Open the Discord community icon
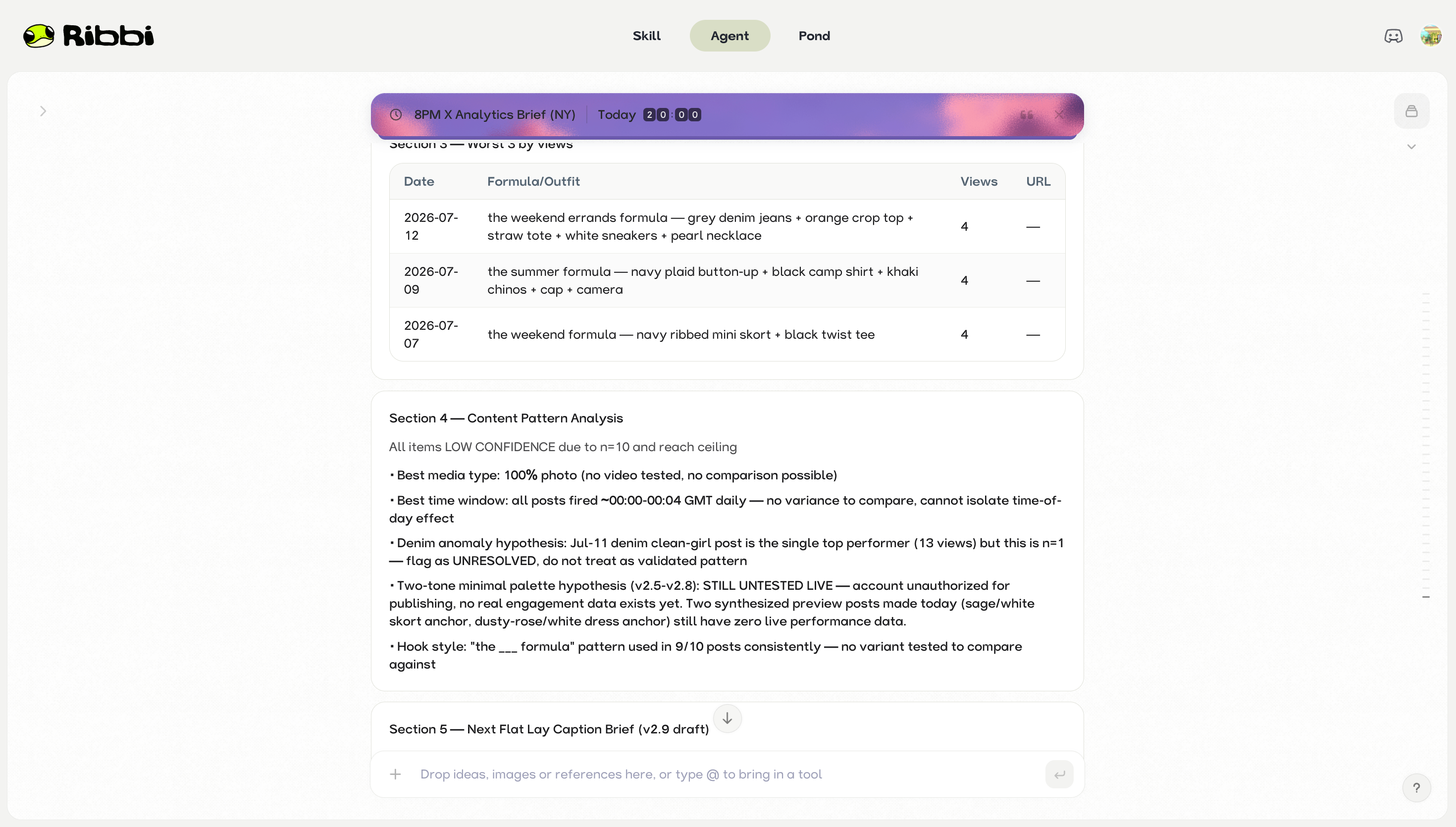 click(1393, 36)
